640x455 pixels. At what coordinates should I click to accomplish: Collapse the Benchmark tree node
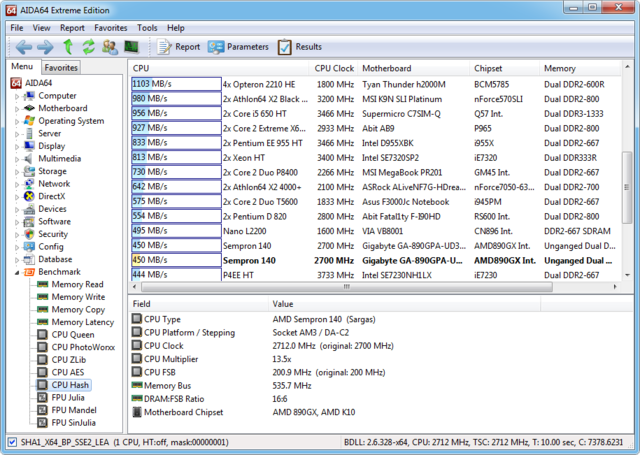(x=17, y=271)
